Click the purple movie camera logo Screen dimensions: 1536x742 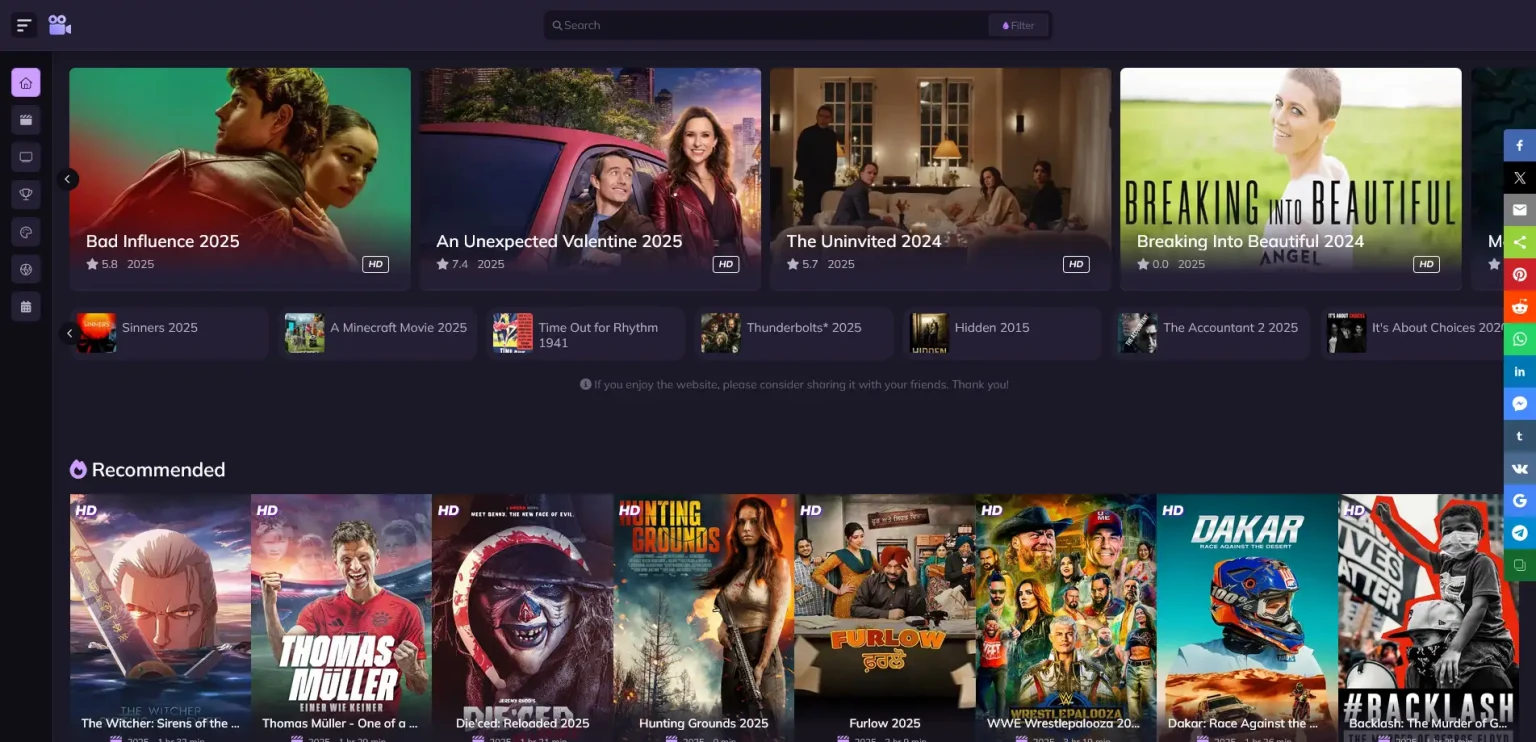coord(60,25)
